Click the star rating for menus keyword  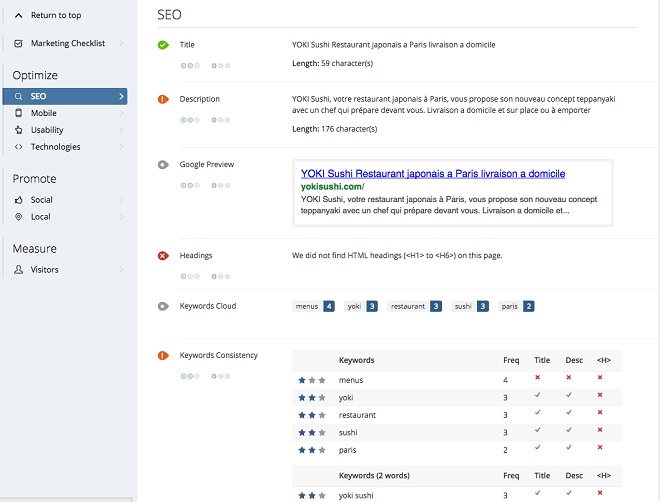coord(312,380)
